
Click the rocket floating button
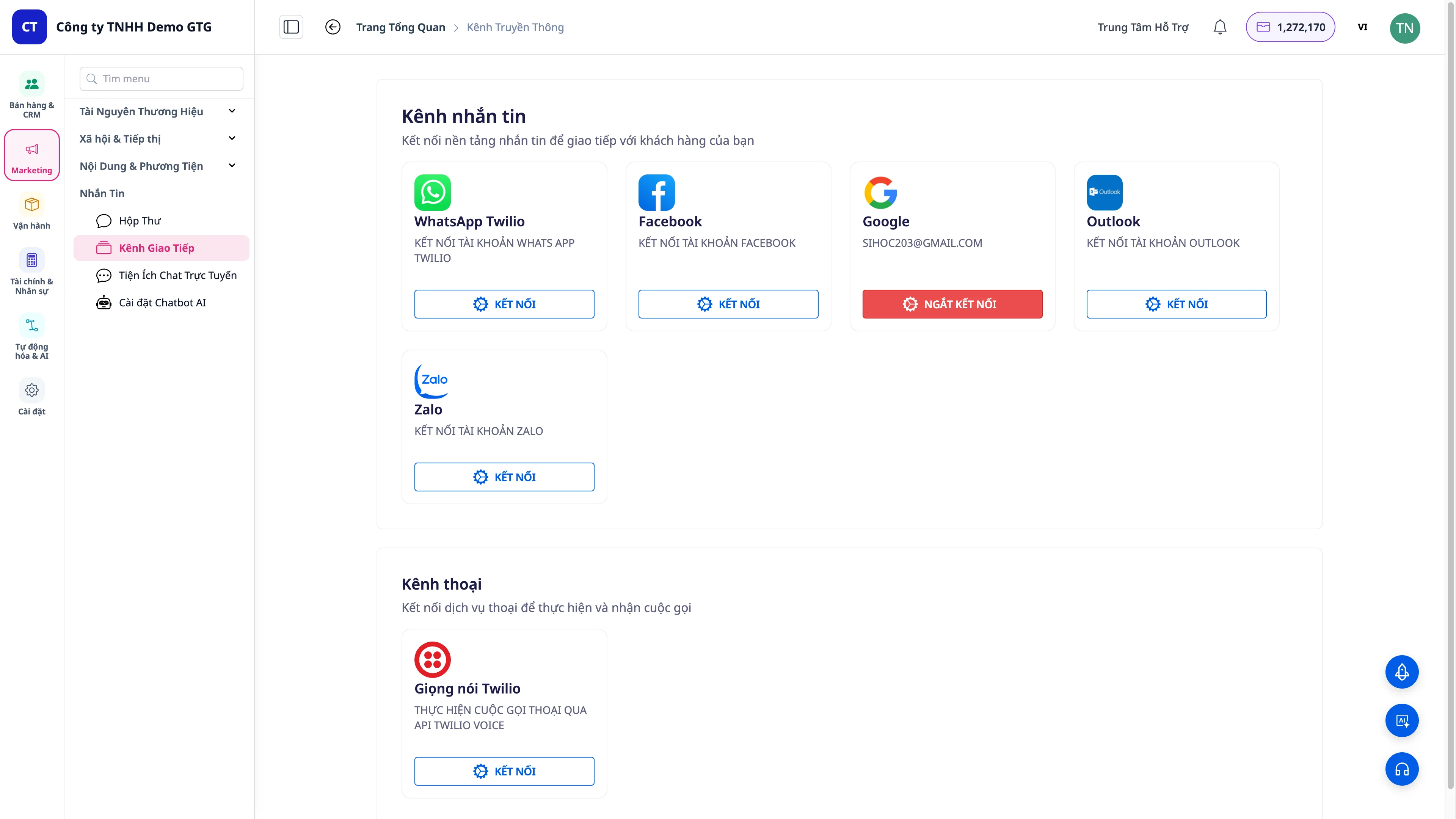point(1402,672)
